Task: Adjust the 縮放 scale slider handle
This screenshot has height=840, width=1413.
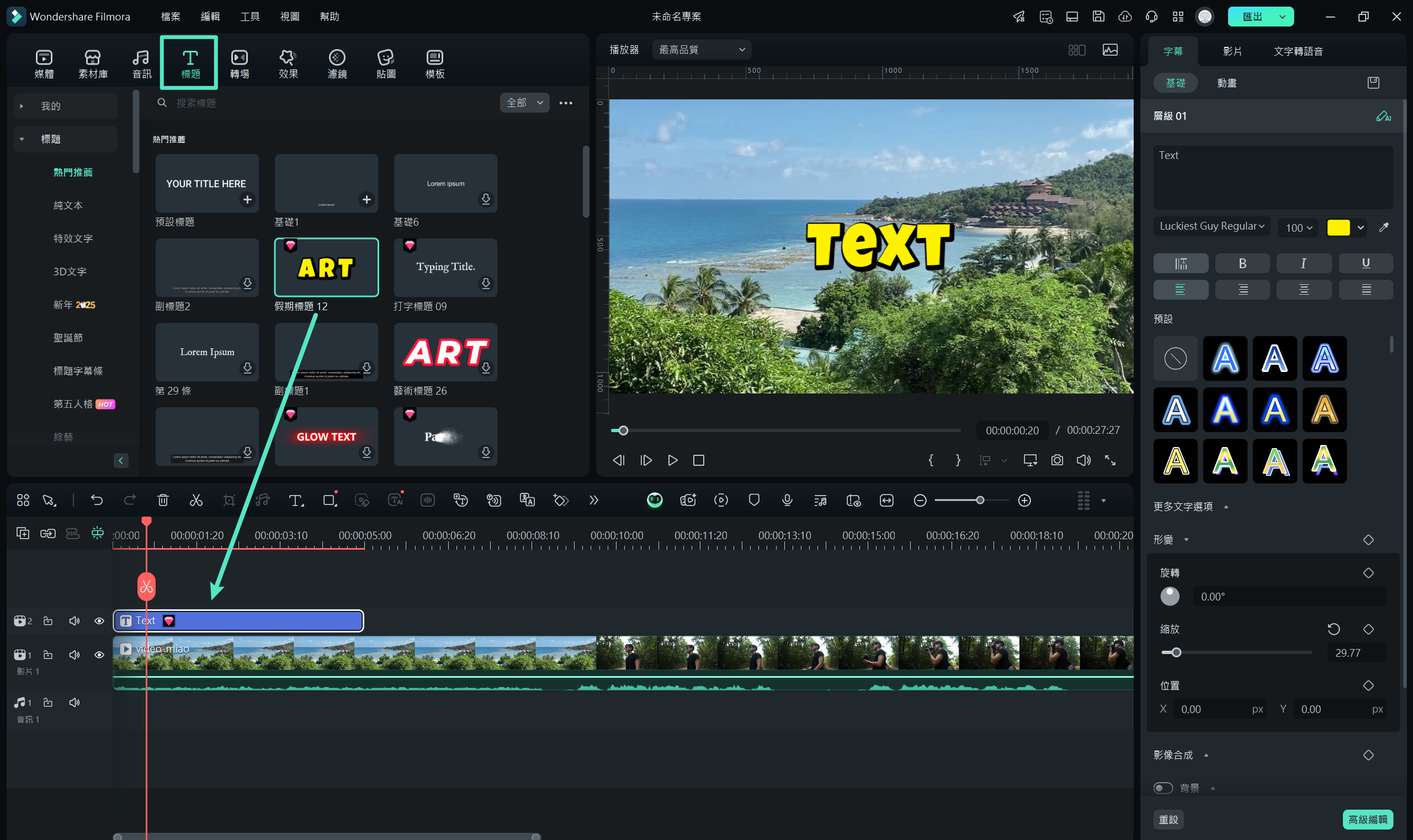Action: 1176,652
